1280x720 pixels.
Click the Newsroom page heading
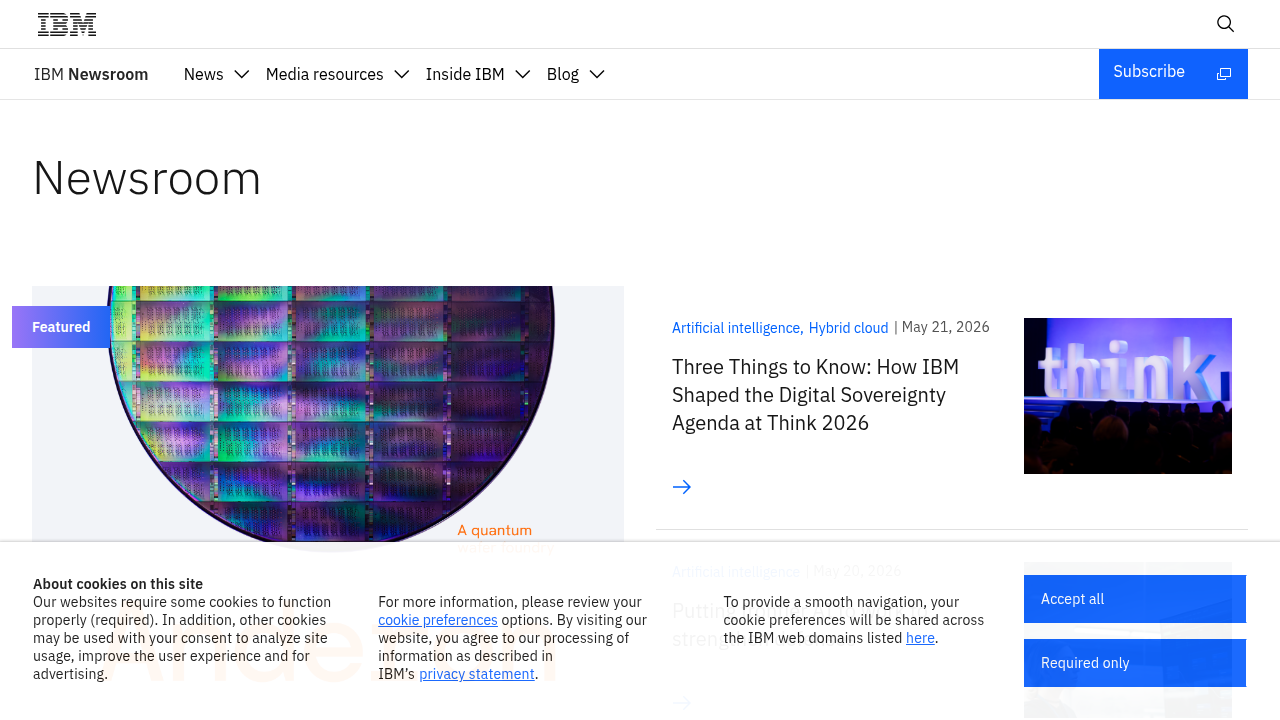[147, 178]
